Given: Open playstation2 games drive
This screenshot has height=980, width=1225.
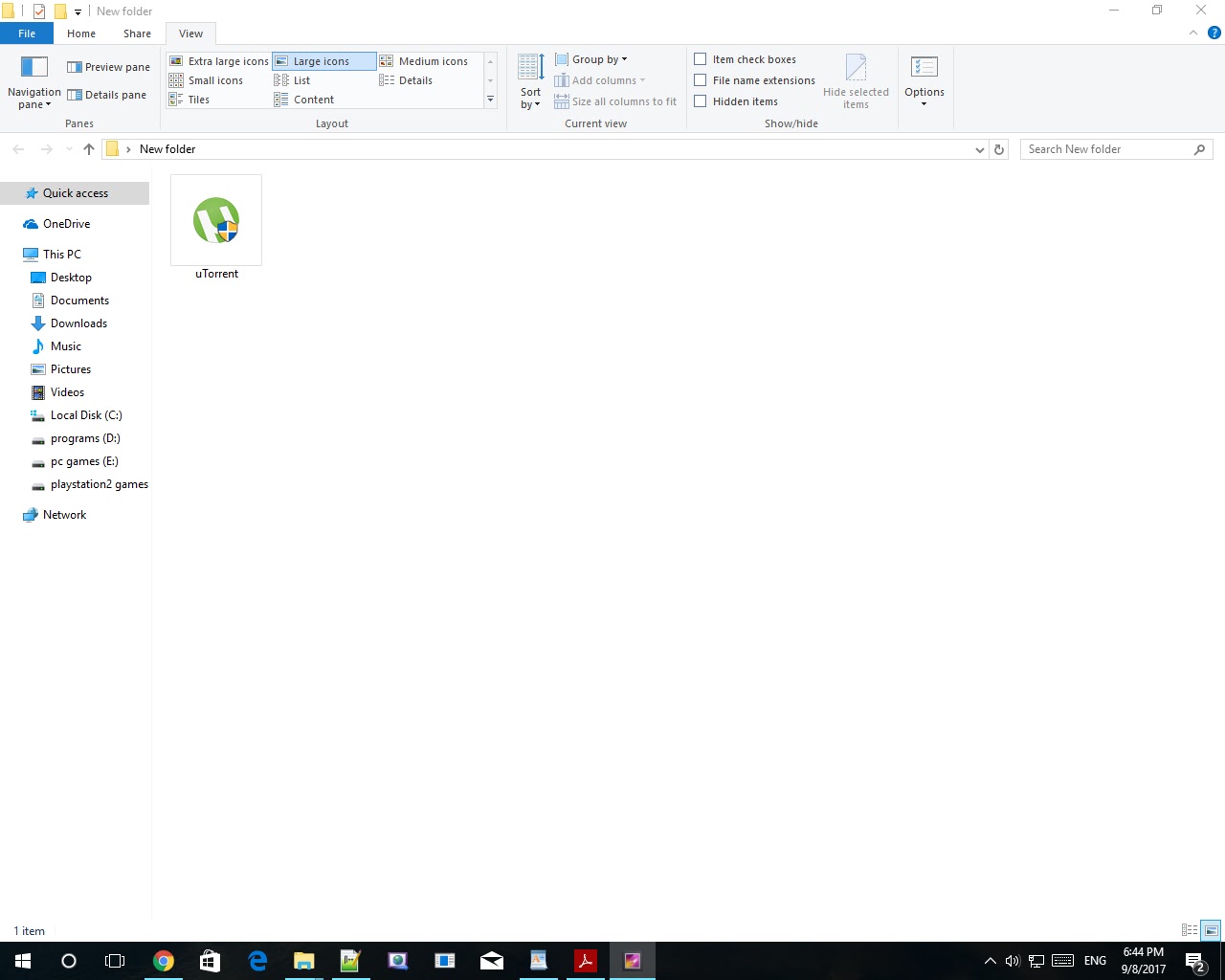Looking at the screenshot, I should 90,484.
